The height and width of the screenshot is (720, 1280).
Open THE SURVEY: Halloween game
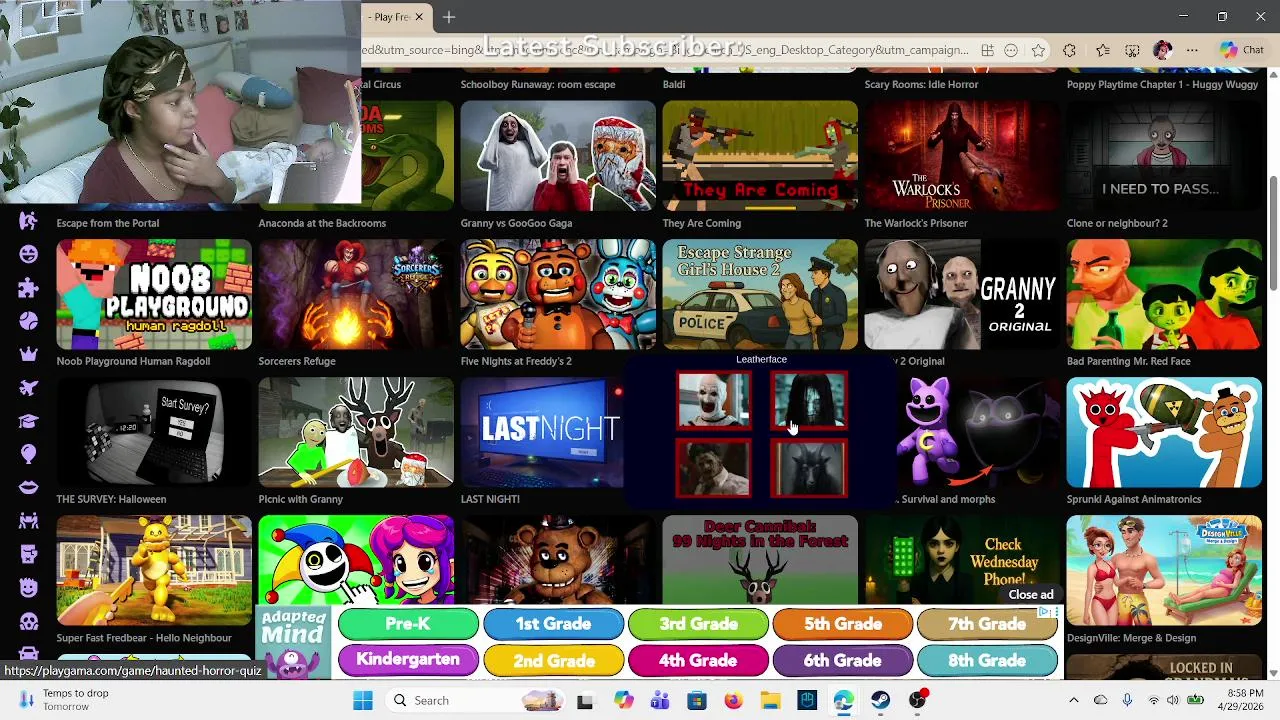click(154, 432)
